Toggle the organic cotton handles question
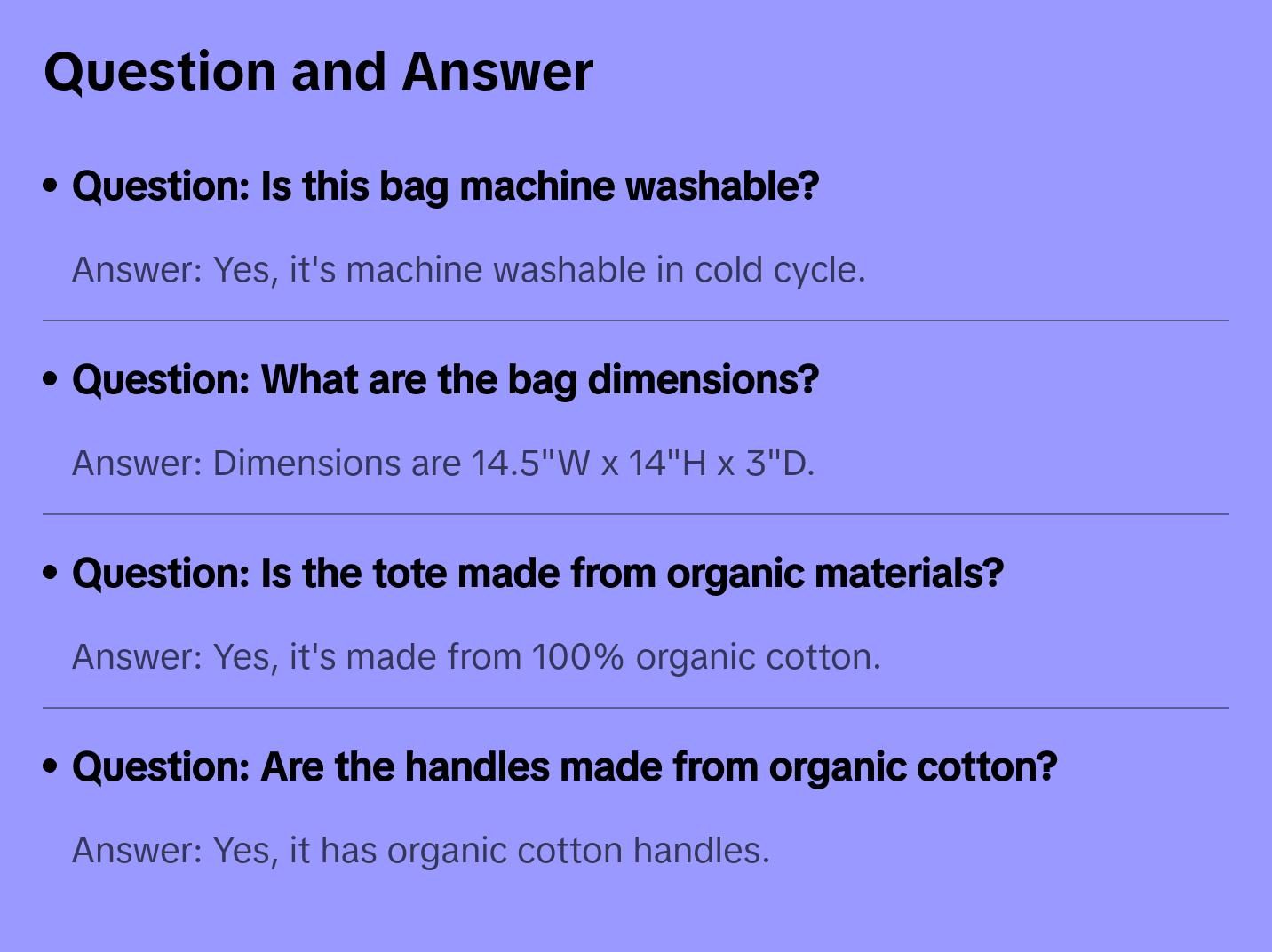This screenshot has width=1272, height=952. click(564, 767)
